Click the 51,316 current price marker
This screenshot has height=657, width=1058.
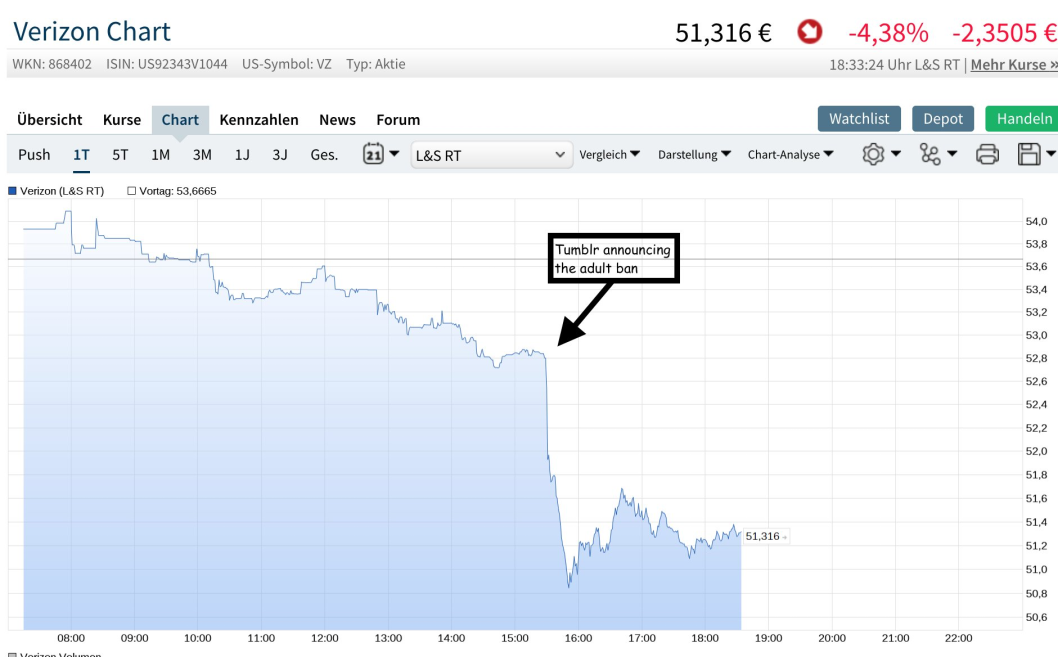pyautogui.click(x=764, y=536)
